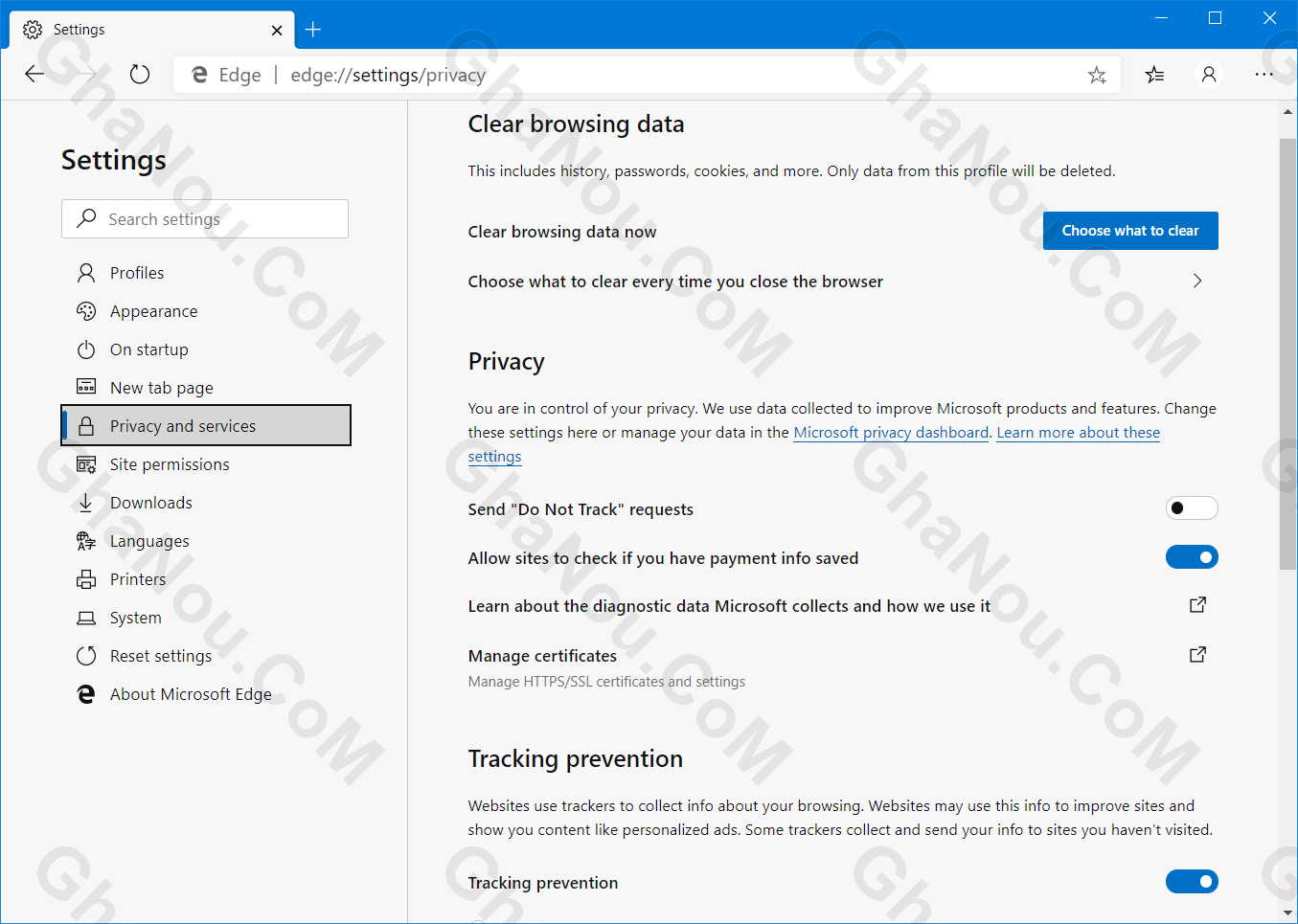The height and width of the screenshot is (924, 1298).
Task: Expand clear-on-close options chevron
Action: point(1197,281)
